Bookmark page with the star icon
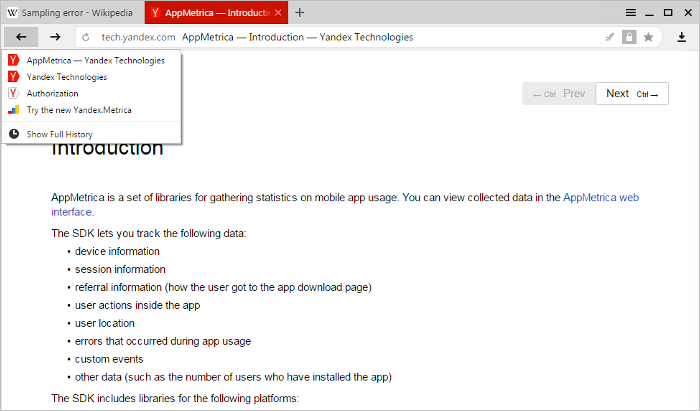Image resolution: width=700 pixels, height=411 pixels. (649, 37)
